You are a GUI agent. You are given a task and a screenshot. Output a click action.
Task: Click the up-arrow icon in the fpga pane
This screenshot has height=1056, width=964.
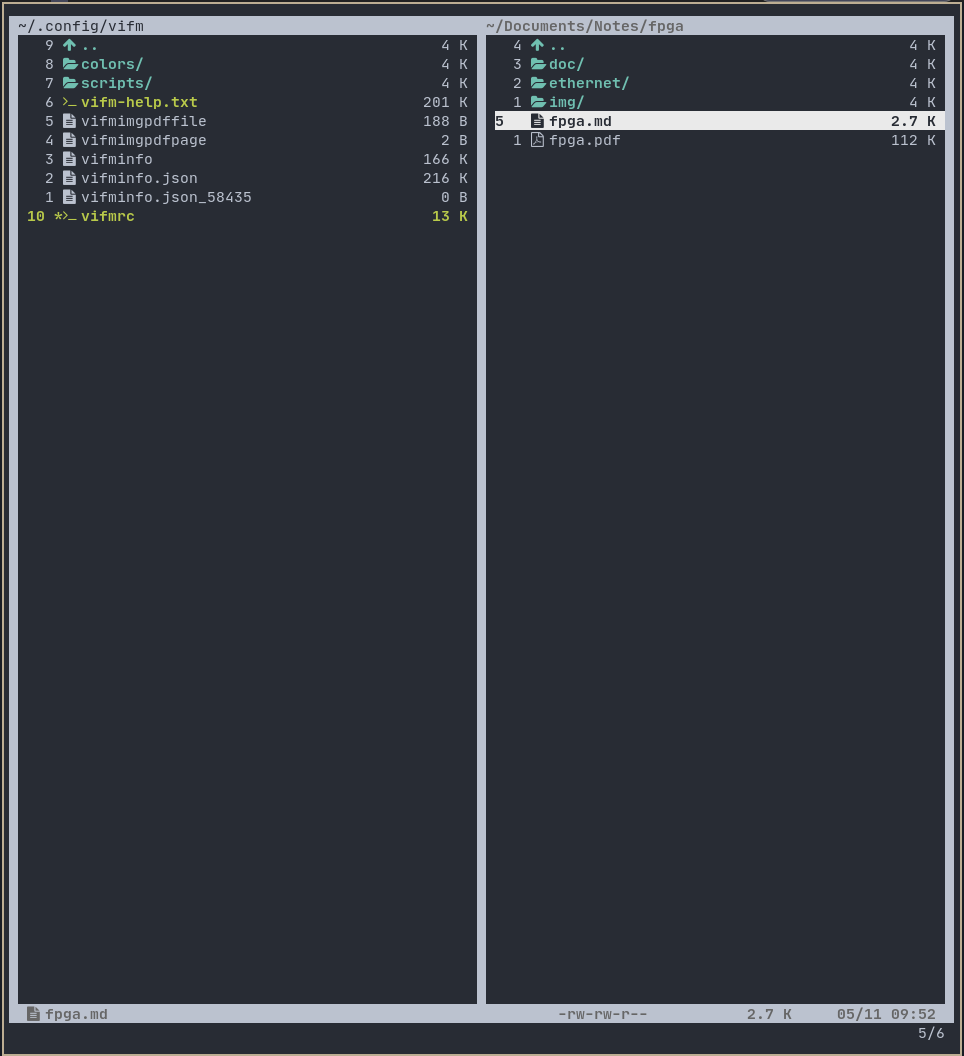[537, 45]
